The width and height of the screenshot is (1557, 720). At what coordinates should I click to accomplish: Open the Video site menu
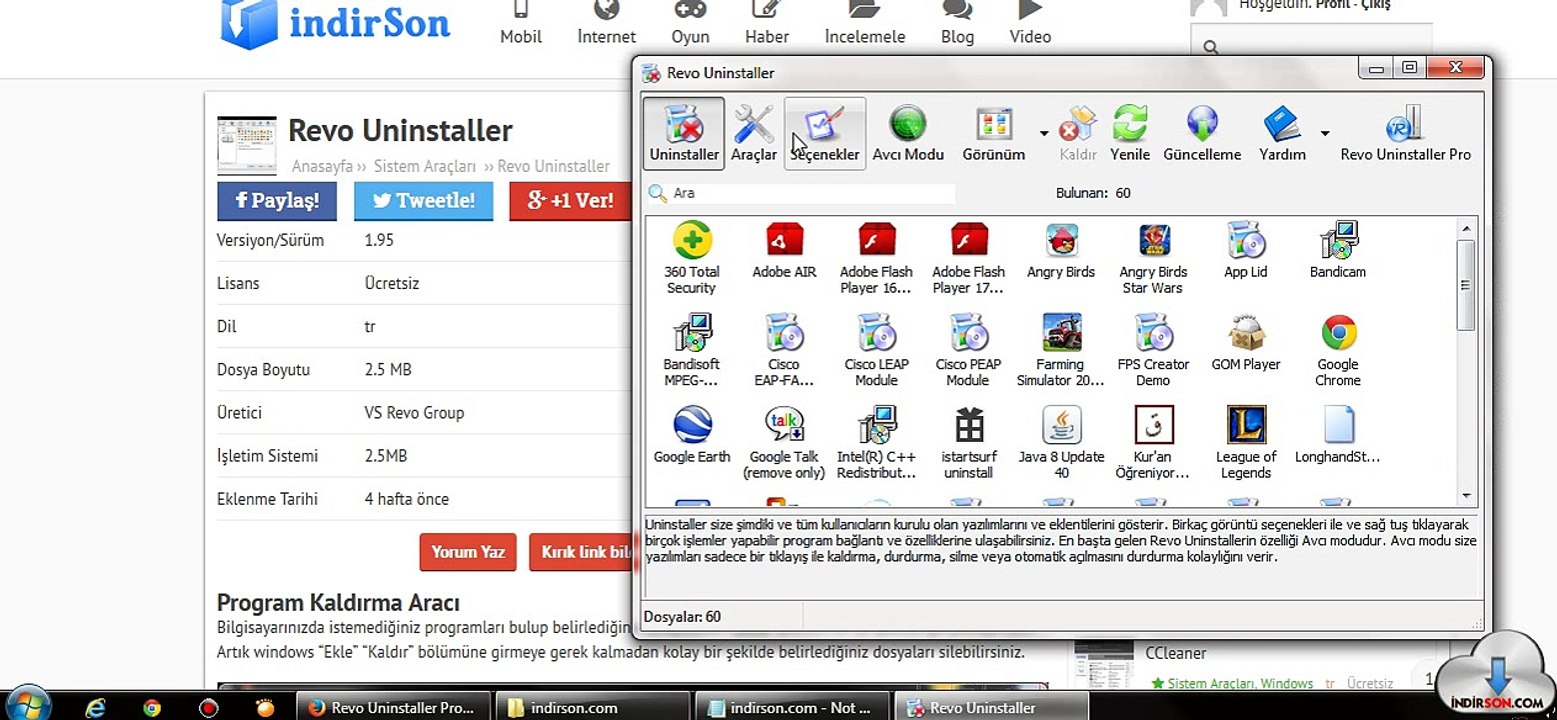(x=1030, y=24)
